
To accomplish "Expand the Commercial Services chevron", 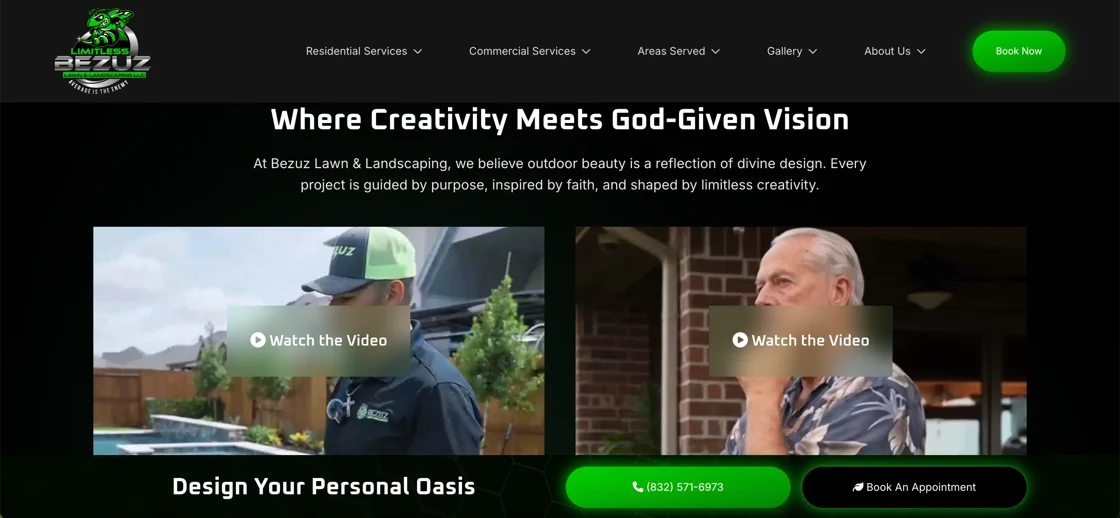I will (x=586, y=51).
